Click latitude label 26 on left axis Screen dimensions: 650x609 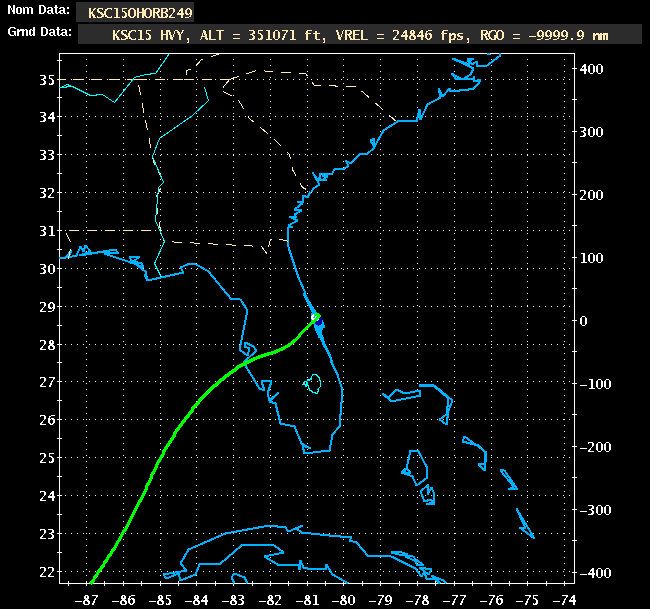(47, 420)
